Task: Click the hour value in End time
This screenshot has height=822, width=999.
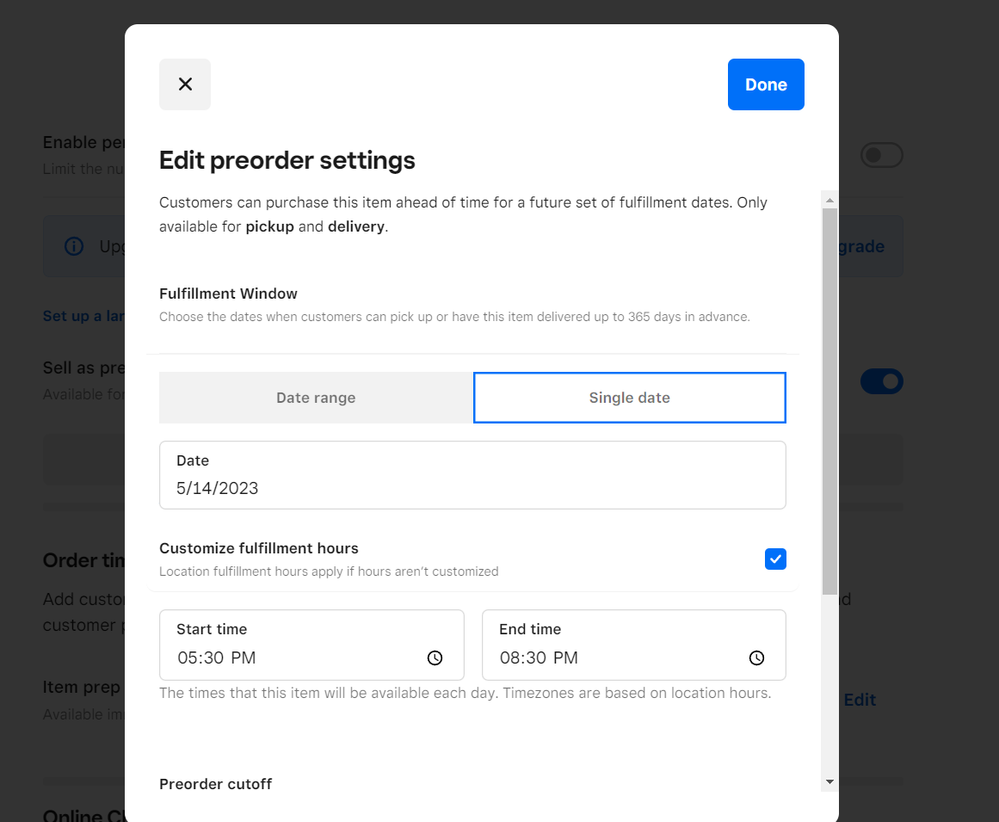Action: [x=510, y=658]
